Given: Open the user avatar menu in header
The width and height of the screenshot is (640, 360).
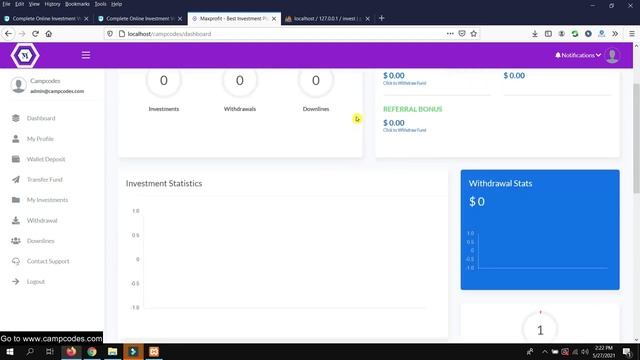Looking at the screenshot, I should click(612, 56).
